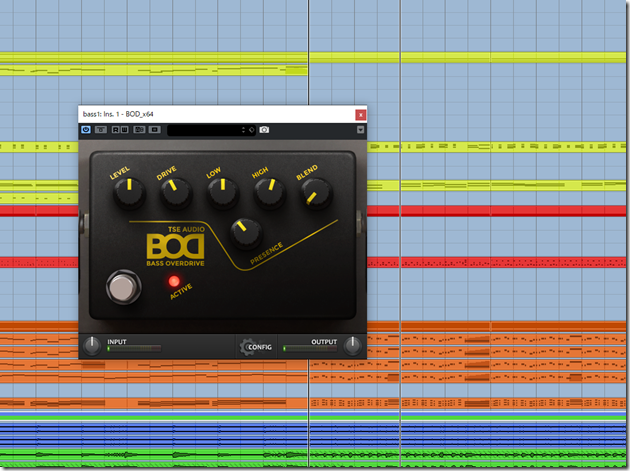630x471 pixels.
Task: Close the BOD_x64 plugin window
Action: click(360, 114)
